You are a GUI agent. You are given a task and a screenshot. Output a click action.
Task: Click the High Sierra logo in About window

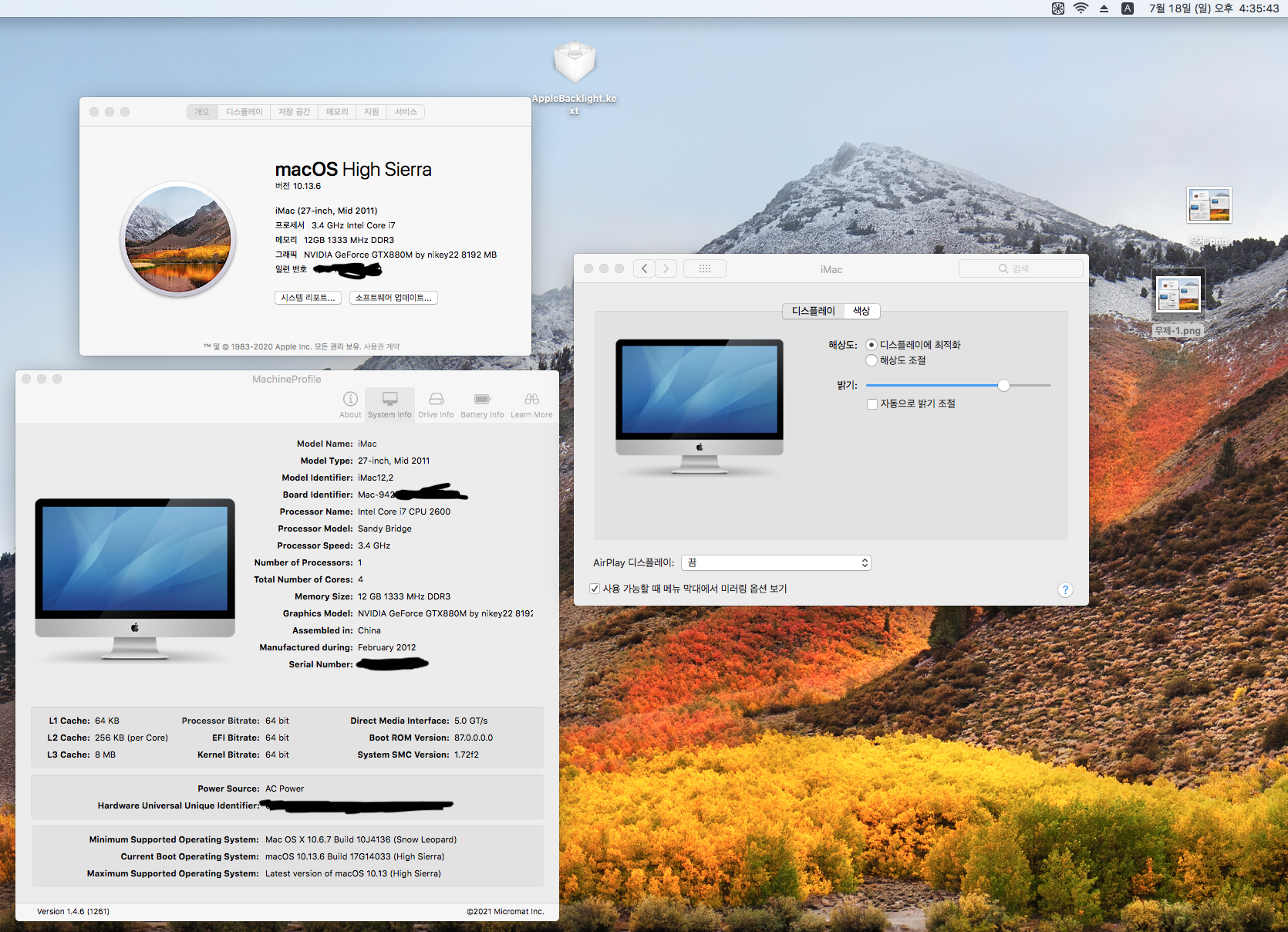(178, 239)
